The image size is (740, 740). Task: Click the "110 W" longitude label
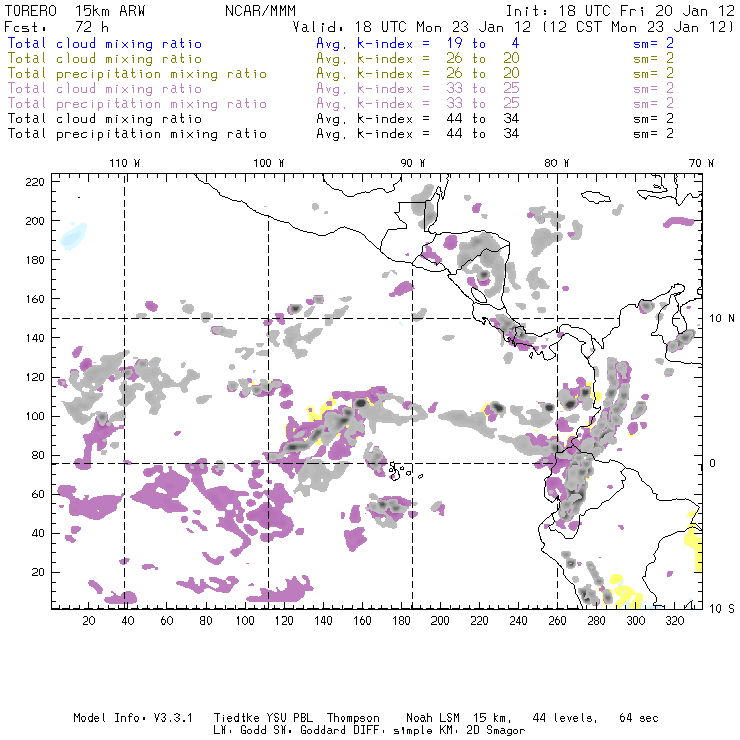(125, 163)
